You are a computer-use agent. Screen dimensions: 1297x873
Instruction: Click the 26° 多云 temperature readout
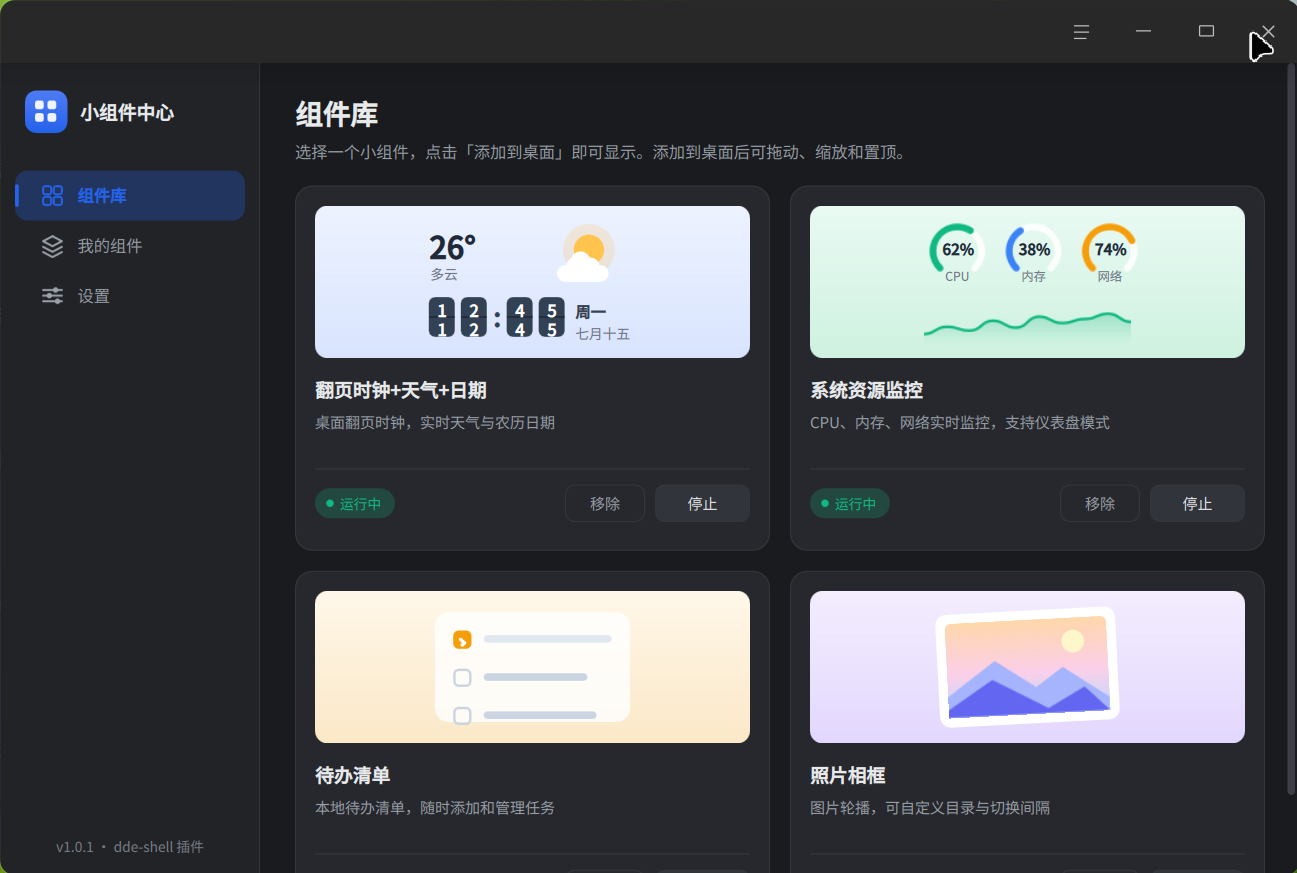pyautogui.click(x=452, y=256)
